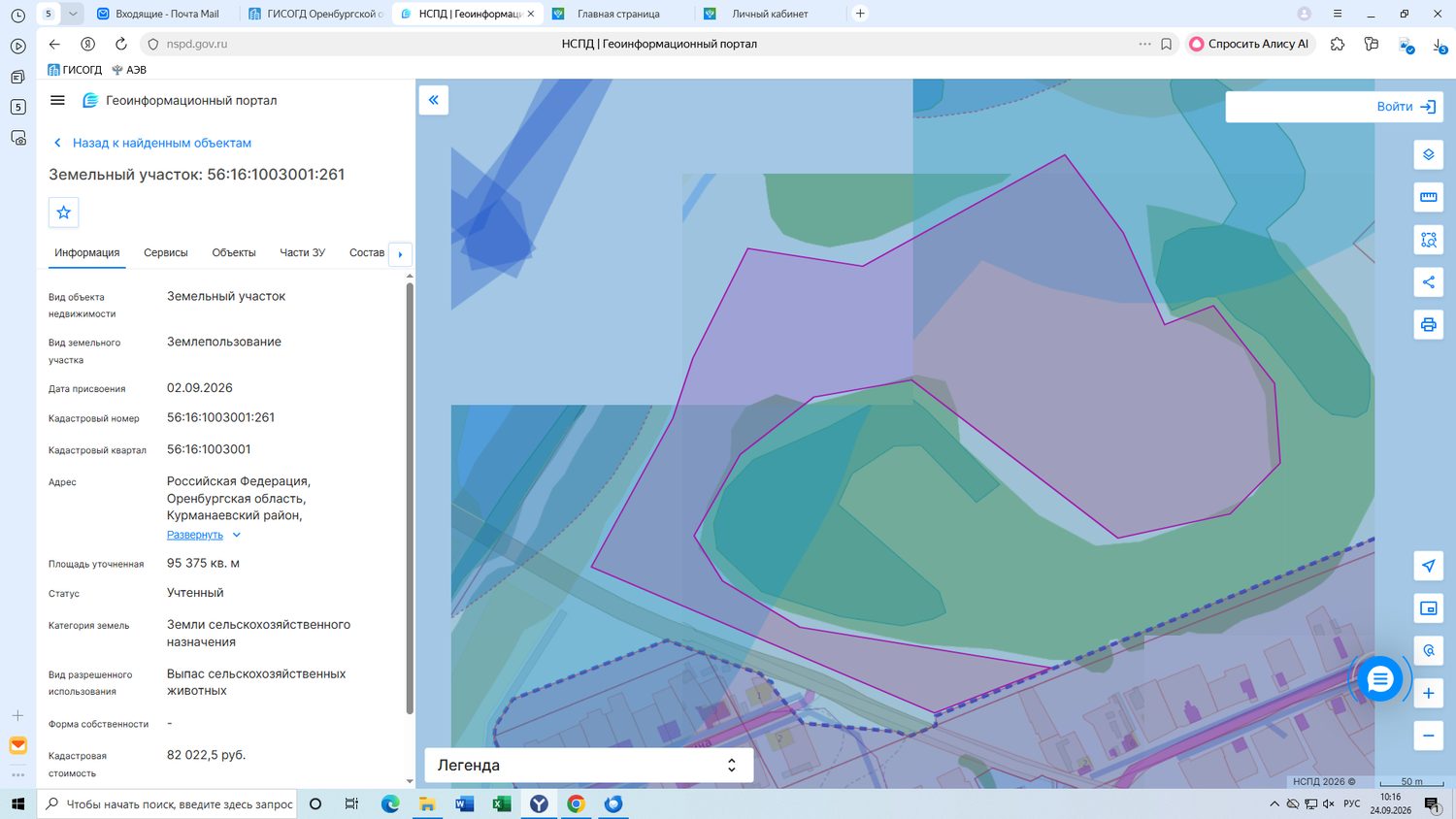The height and width of the screenshot is (819, 1456).
Task: Expand the Легенда dropdown
Action: (x=589, y=765)
